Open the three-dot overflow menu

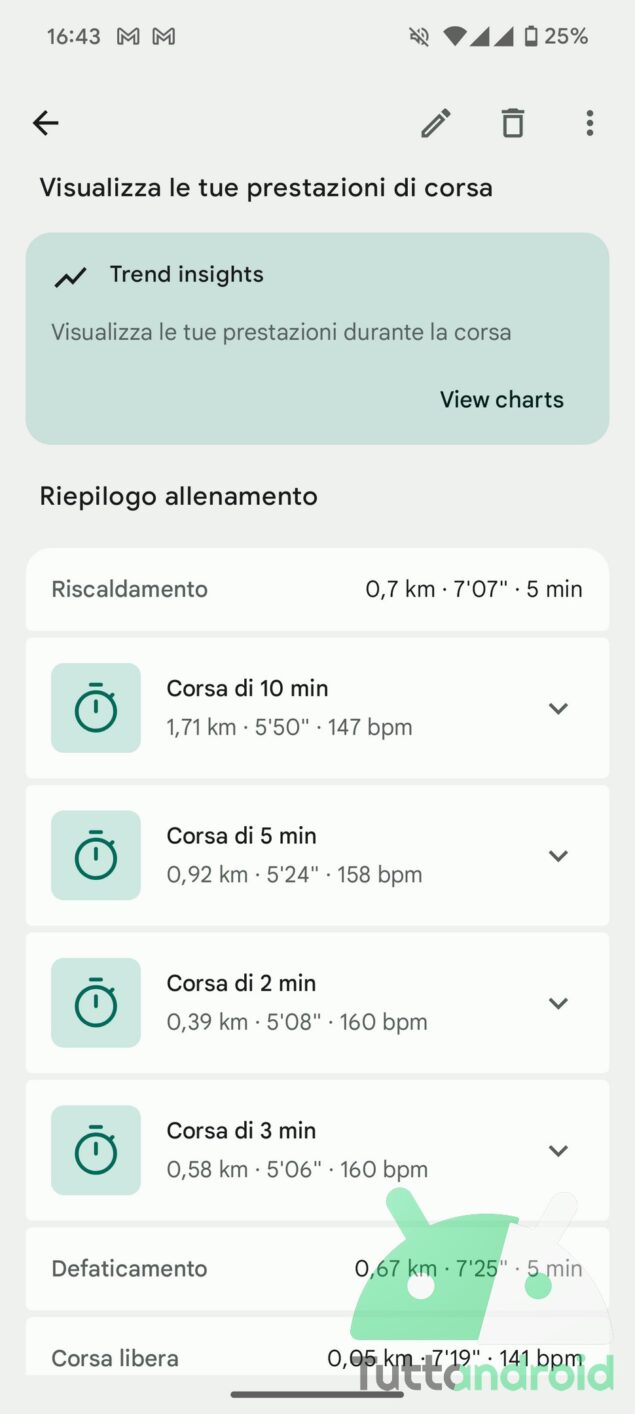pyautogui.click(x=589, y=123)
